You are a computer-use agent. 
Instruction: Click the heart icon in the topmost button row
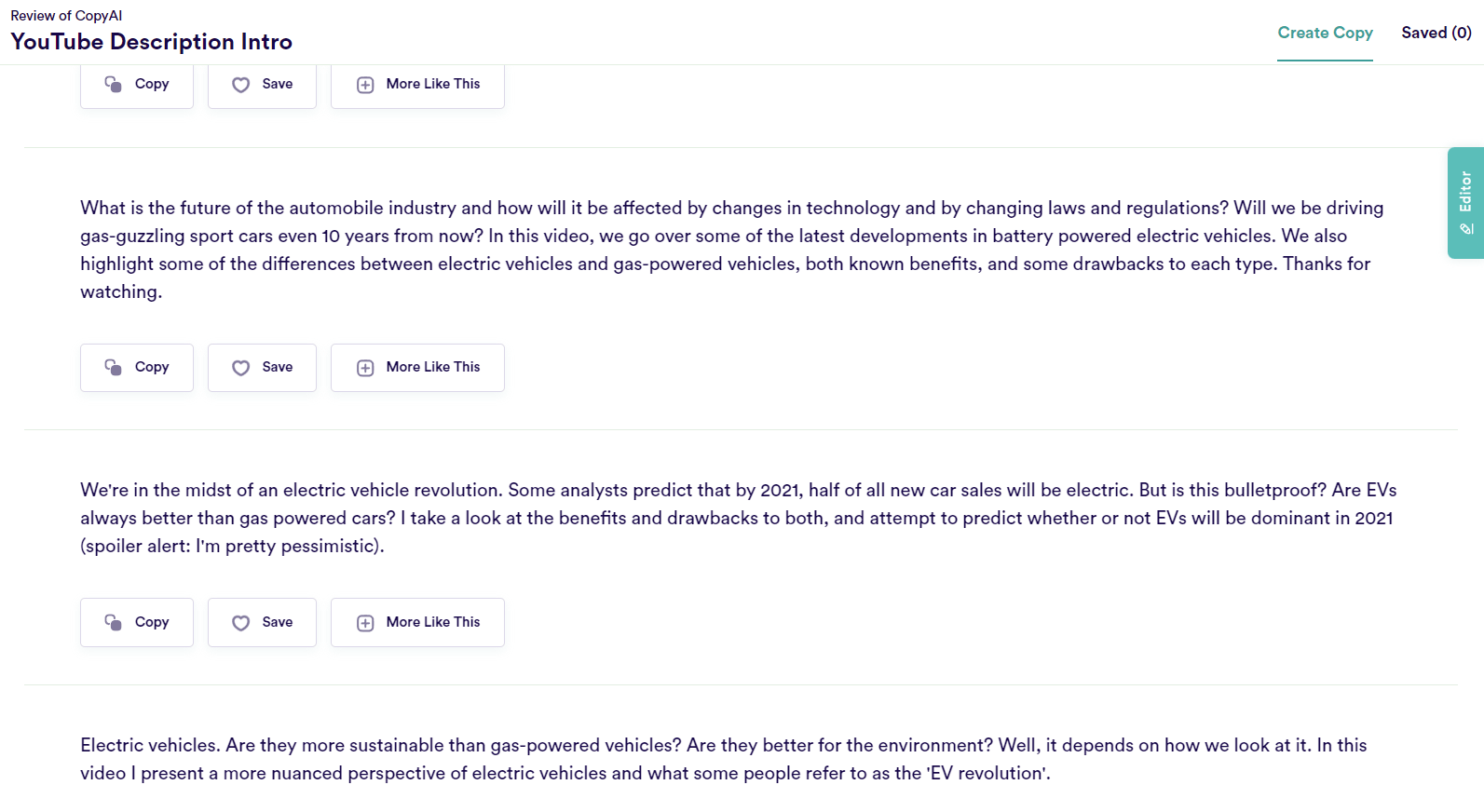241,85
